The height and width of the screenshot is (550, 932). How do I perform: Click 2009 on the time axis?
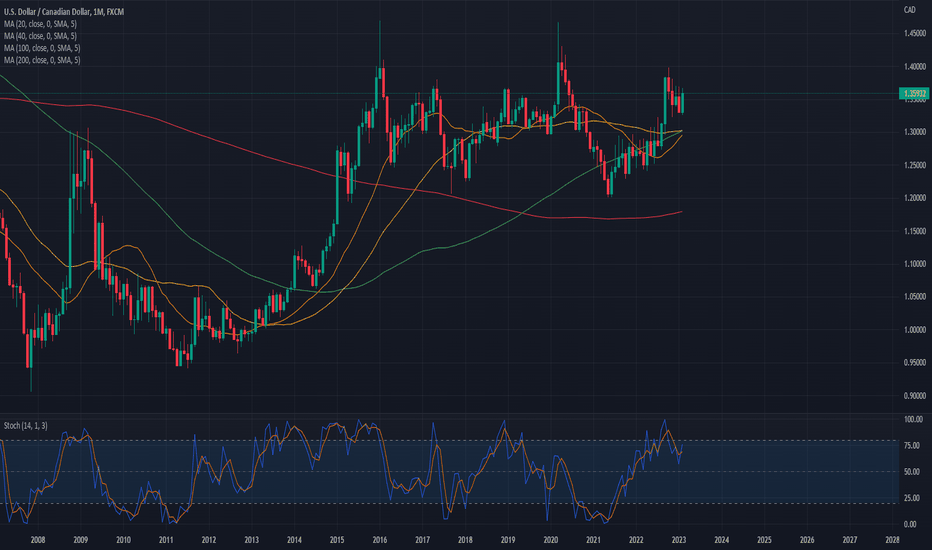point(81,540)
